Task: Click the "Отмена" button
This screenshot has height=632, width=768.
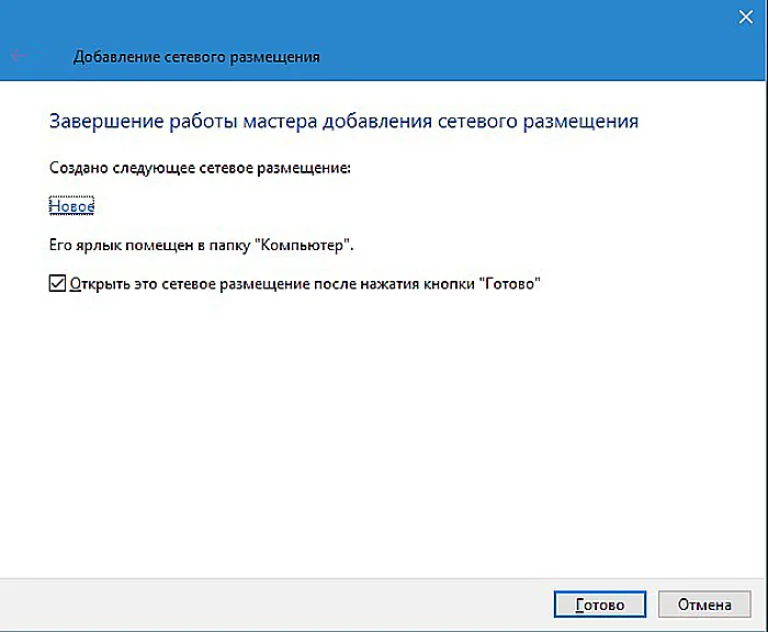Action: (704, 605)
